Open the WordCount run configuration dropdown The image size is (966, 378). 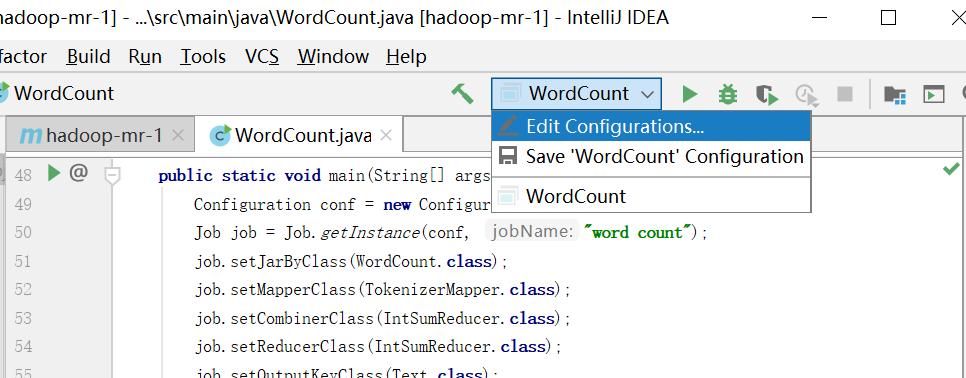point(577,94)
